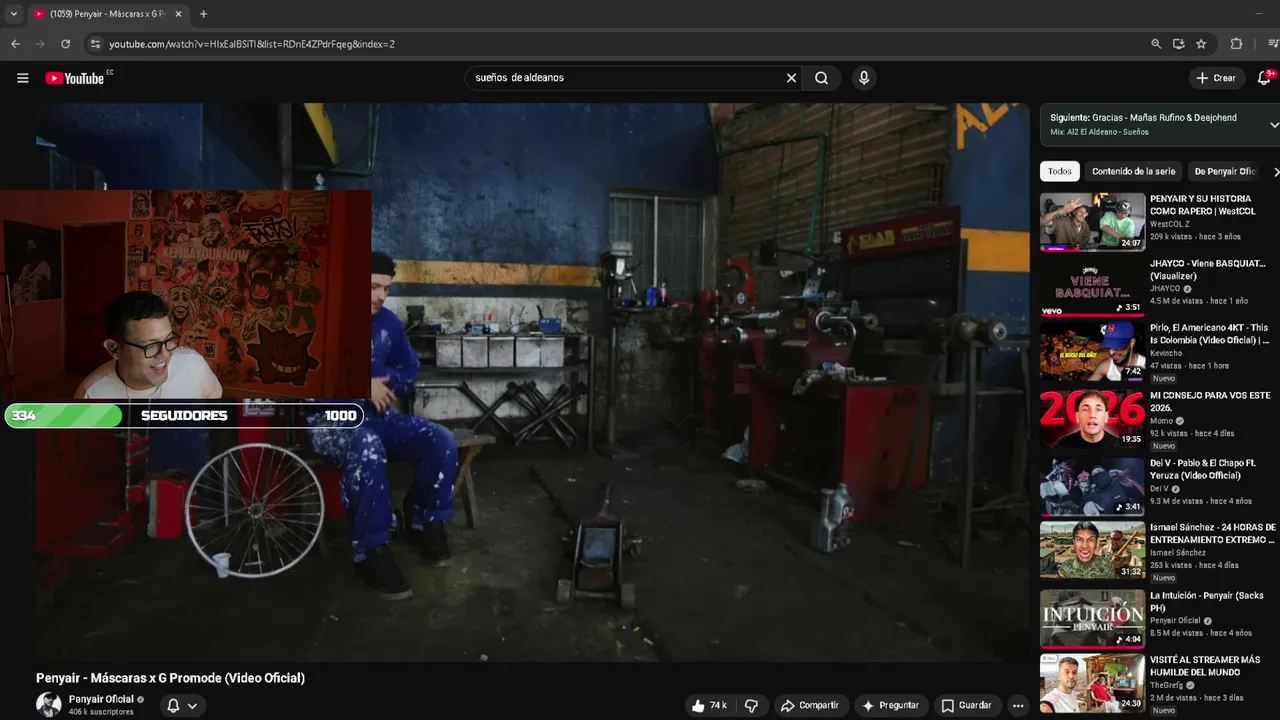This screenshot has width=1280, height=720.
Task: Open Penyair Oficial channel avatar
Action: click(49, 705)
